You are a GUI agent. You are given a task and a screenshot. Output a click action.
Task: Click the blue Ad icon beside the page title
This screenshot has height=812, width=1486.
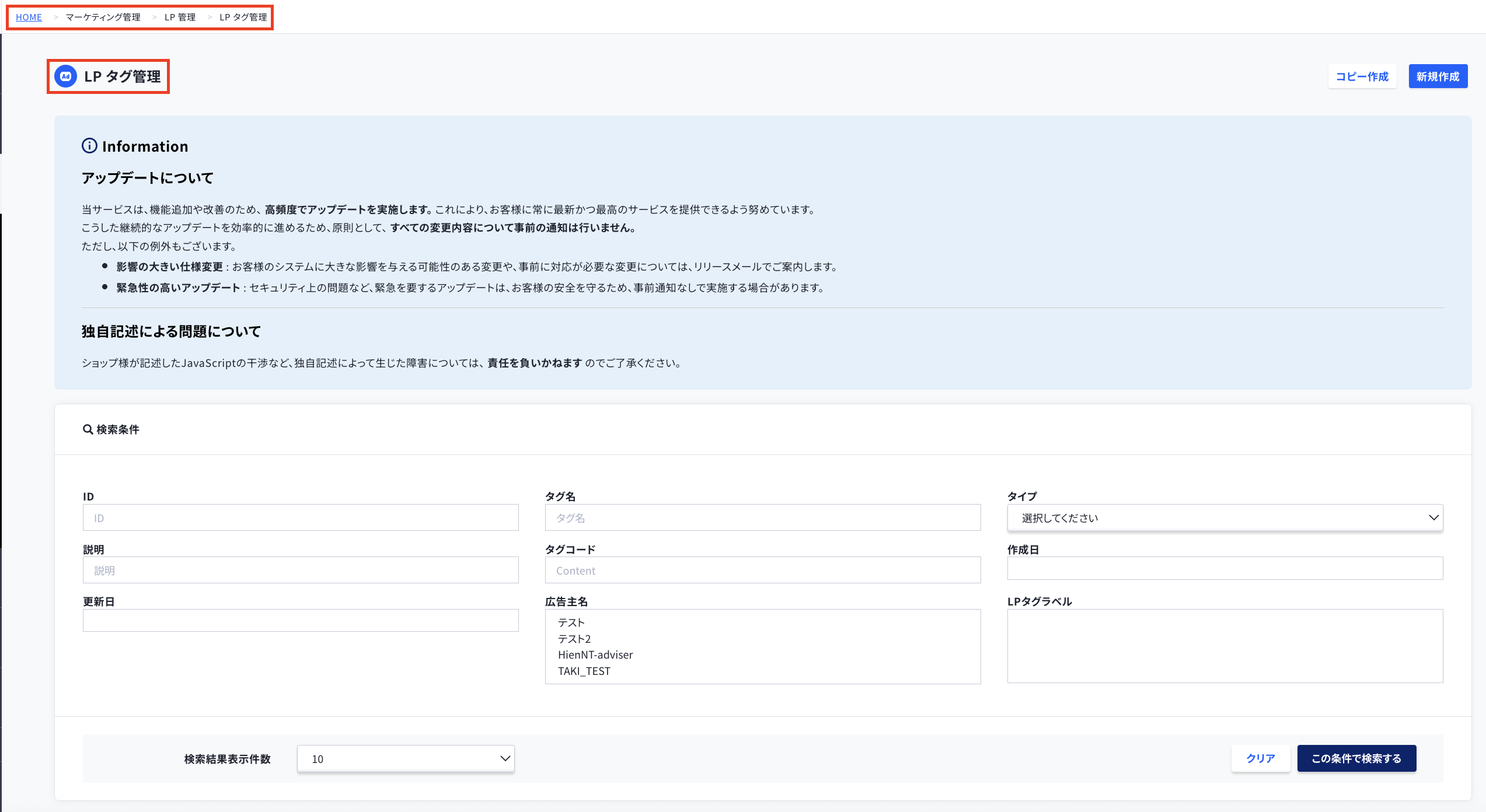tap(66, 76)
